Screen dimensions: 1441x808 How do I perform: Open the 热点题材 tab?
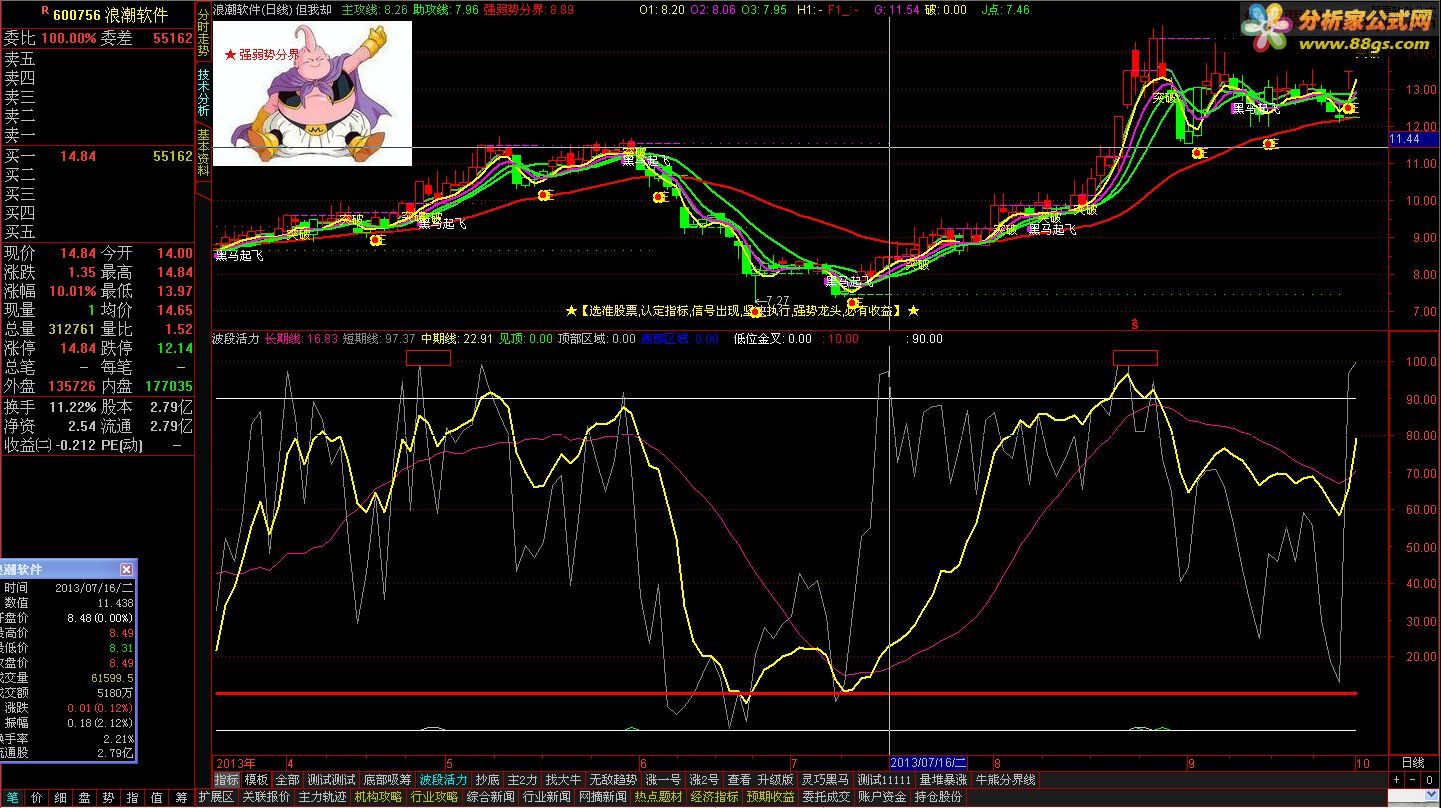click(x=658, y=797)
